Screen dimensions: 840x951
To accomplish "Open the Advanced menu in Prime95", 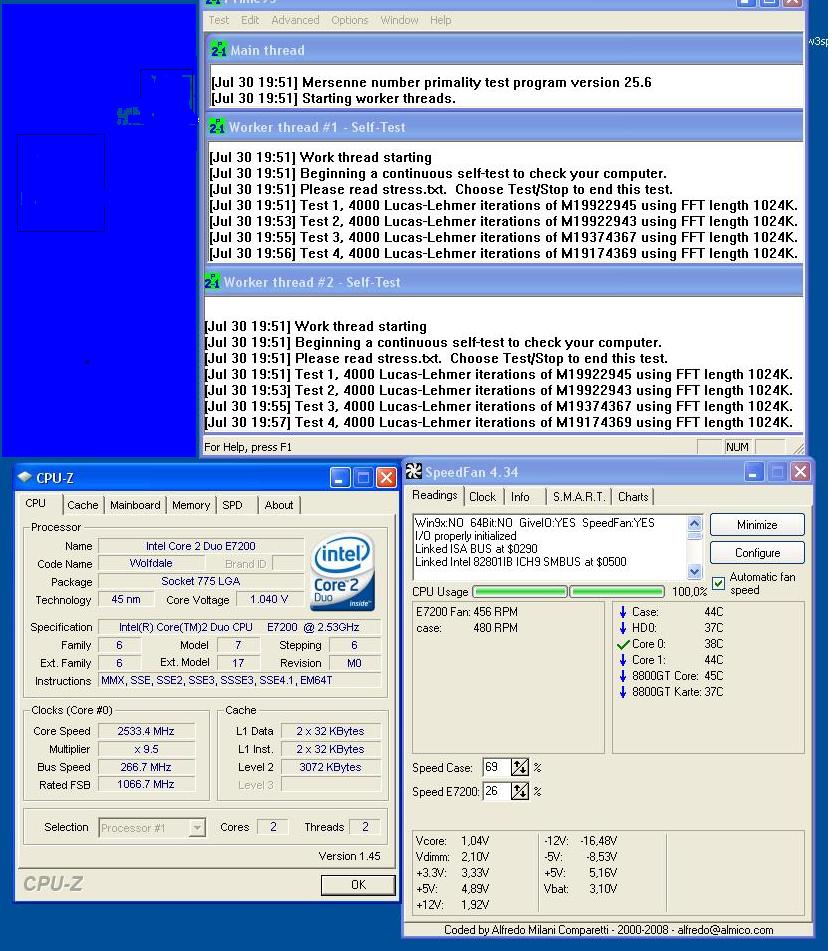I will tap(295, 20).
